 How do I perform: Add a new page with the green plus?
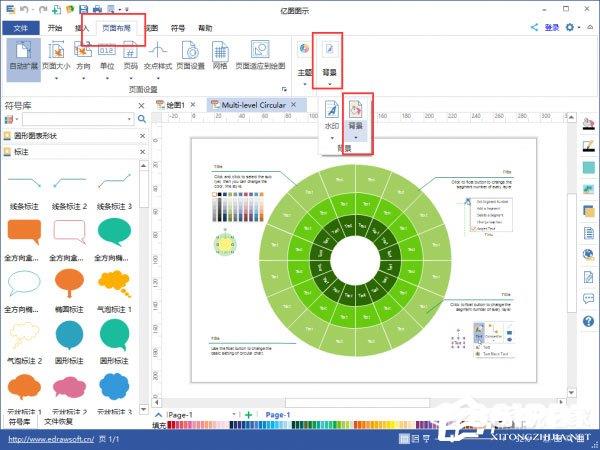point(249,415)
